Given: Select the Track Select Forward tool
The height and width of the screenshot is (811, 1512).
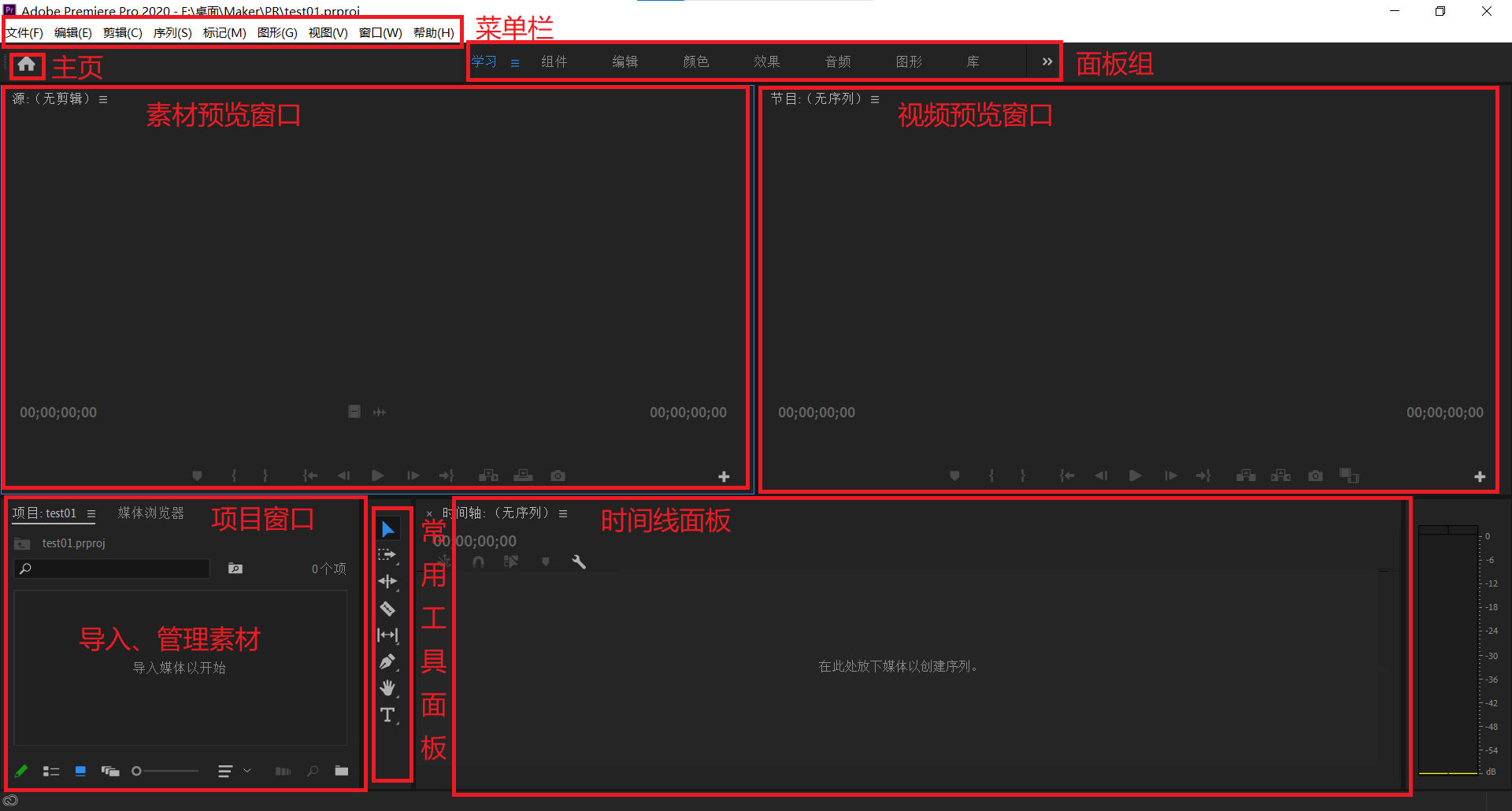Looking at the screenshot, I should pos(387,555).
